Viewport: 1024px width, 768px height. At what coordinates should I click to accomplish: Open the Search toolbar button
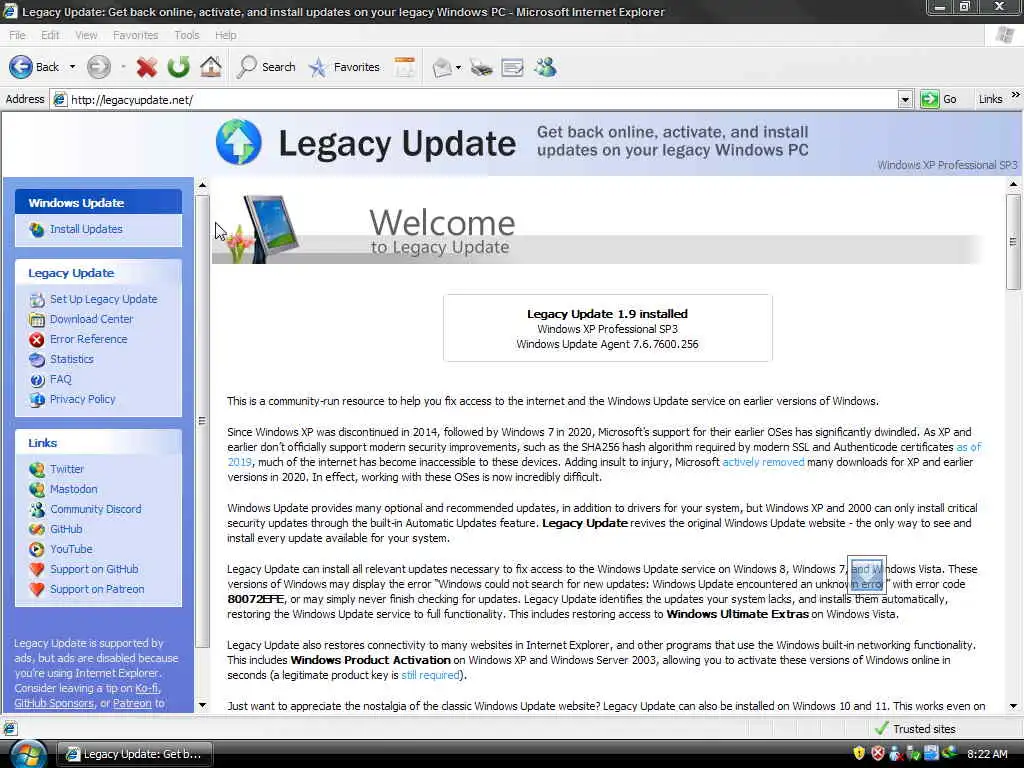tap(266, 67)
